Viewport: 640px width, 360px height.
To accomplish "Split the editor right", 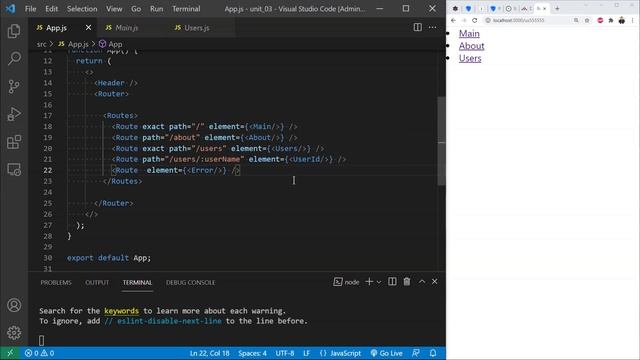I will point(418,27).
